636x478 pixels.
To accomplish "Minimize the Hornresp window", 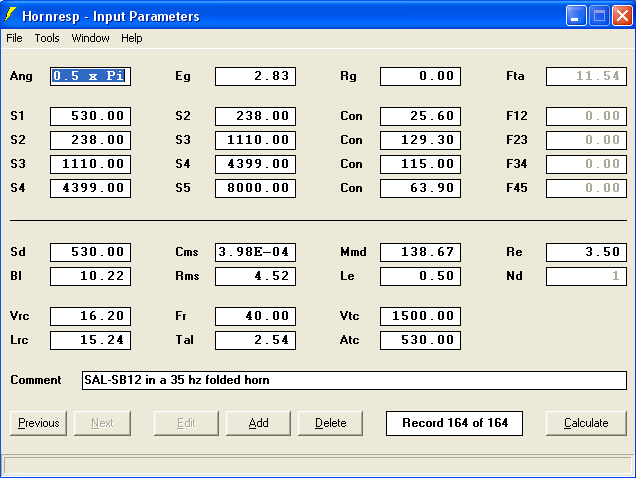I will tap(576, 16).
